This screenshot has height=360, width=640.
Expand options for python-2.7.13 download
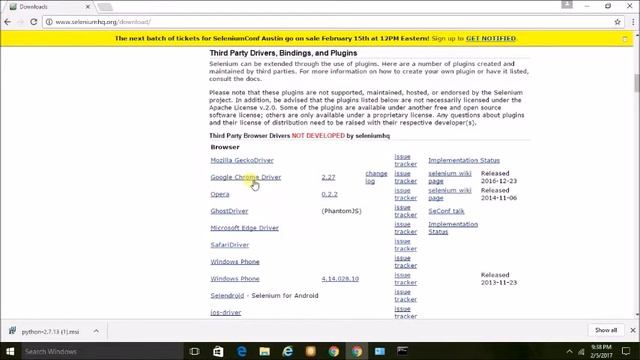pyautogui.click(x=96, y=331)
